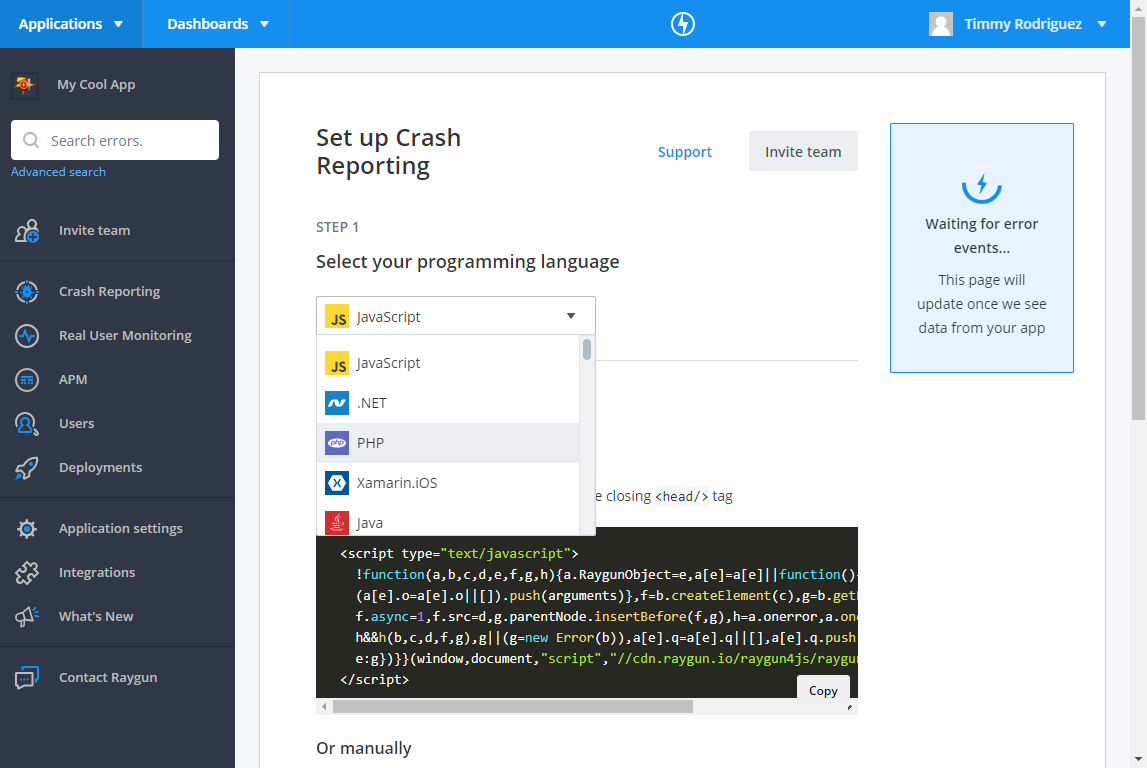Click the 'Or manually' heading
This screenshot has height=768, width=1147.
pyautogui.click(x=364, y=748)
